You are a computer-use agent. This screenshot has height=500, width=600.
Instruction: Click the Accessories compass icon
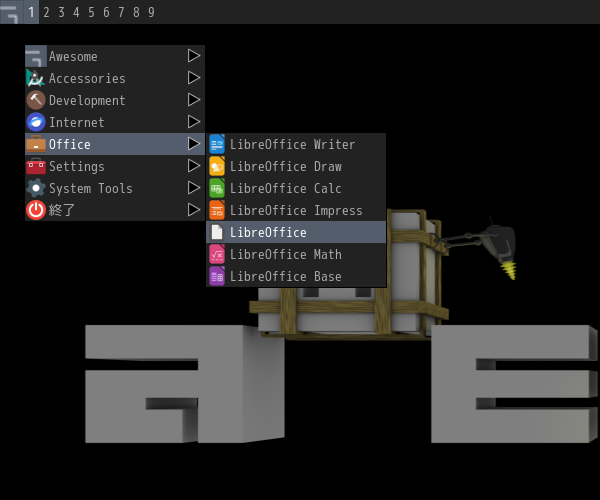click(36, 78)
